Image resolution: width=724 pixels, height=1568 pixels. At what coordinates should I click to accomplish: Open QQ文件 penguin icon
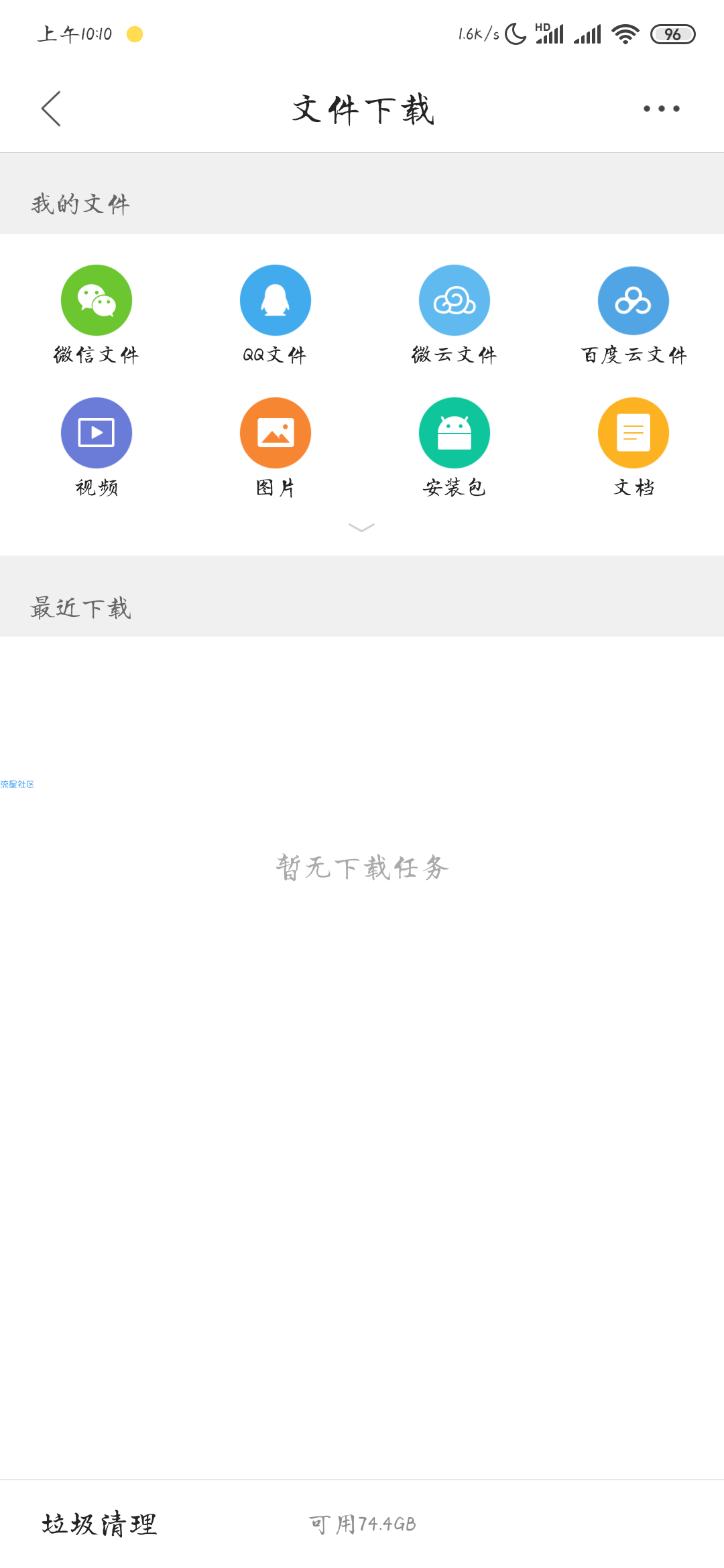(x=276, y=300)
